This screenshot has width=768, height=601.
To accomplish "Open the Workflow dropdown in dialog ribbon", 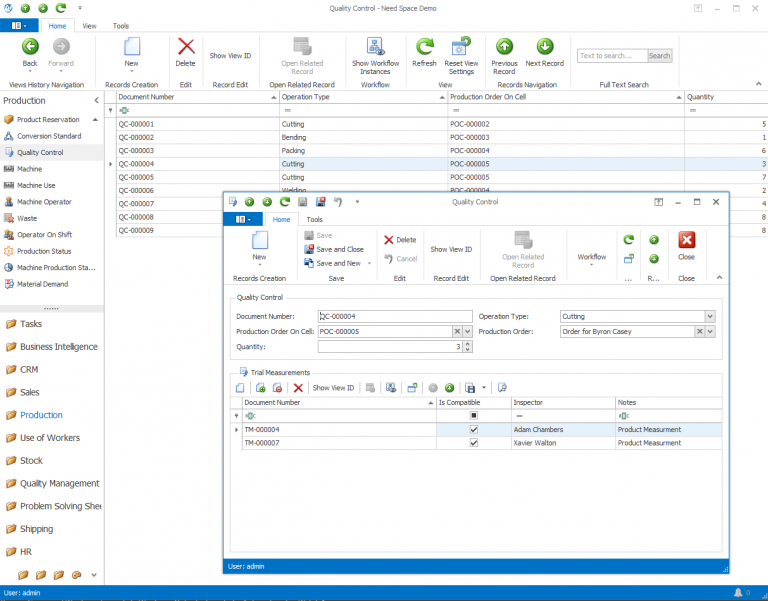I will [592, 259].
